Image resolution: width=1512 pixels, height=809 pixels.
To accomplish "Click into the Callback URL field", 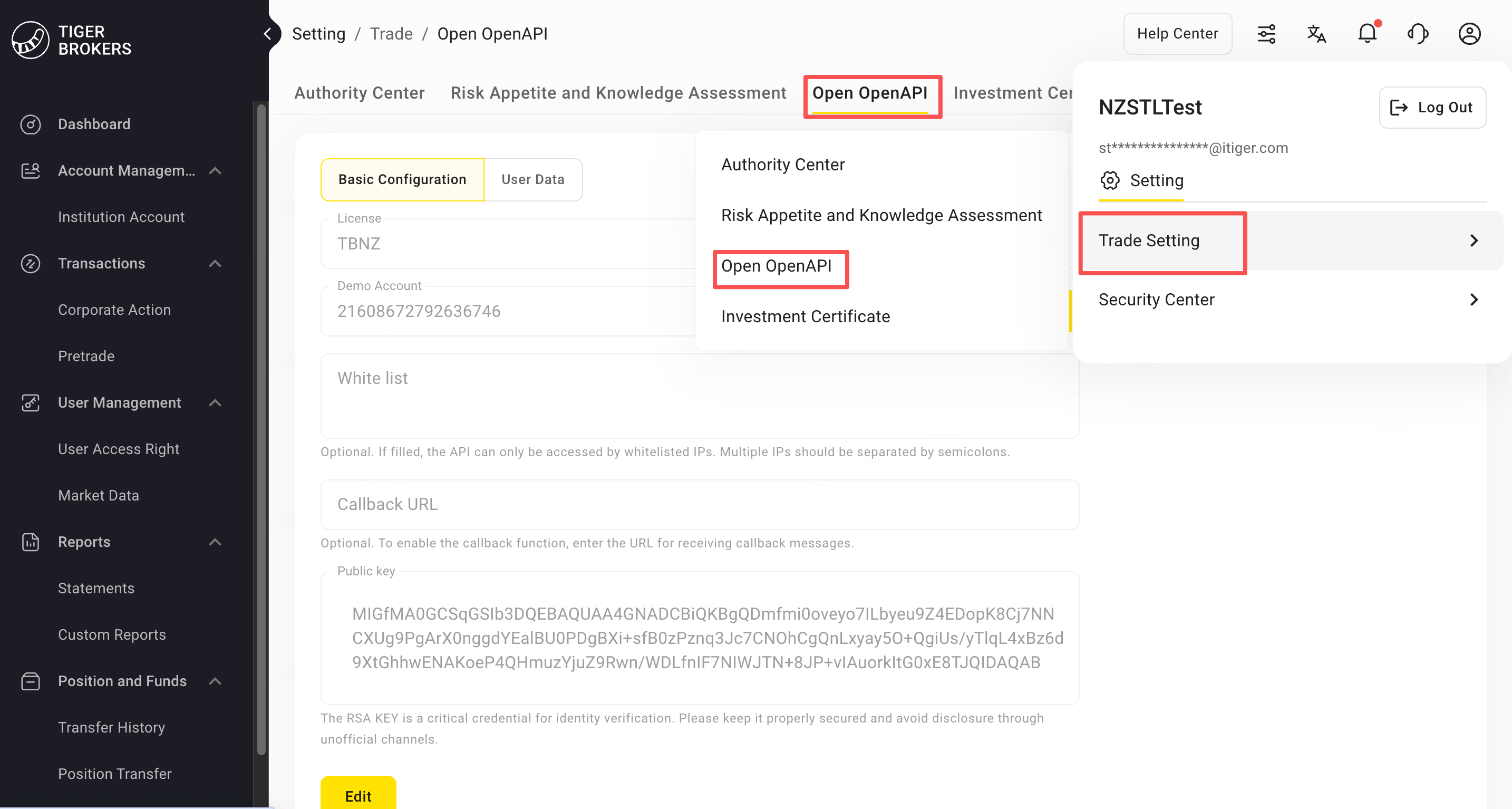I will tap(699, 504).
